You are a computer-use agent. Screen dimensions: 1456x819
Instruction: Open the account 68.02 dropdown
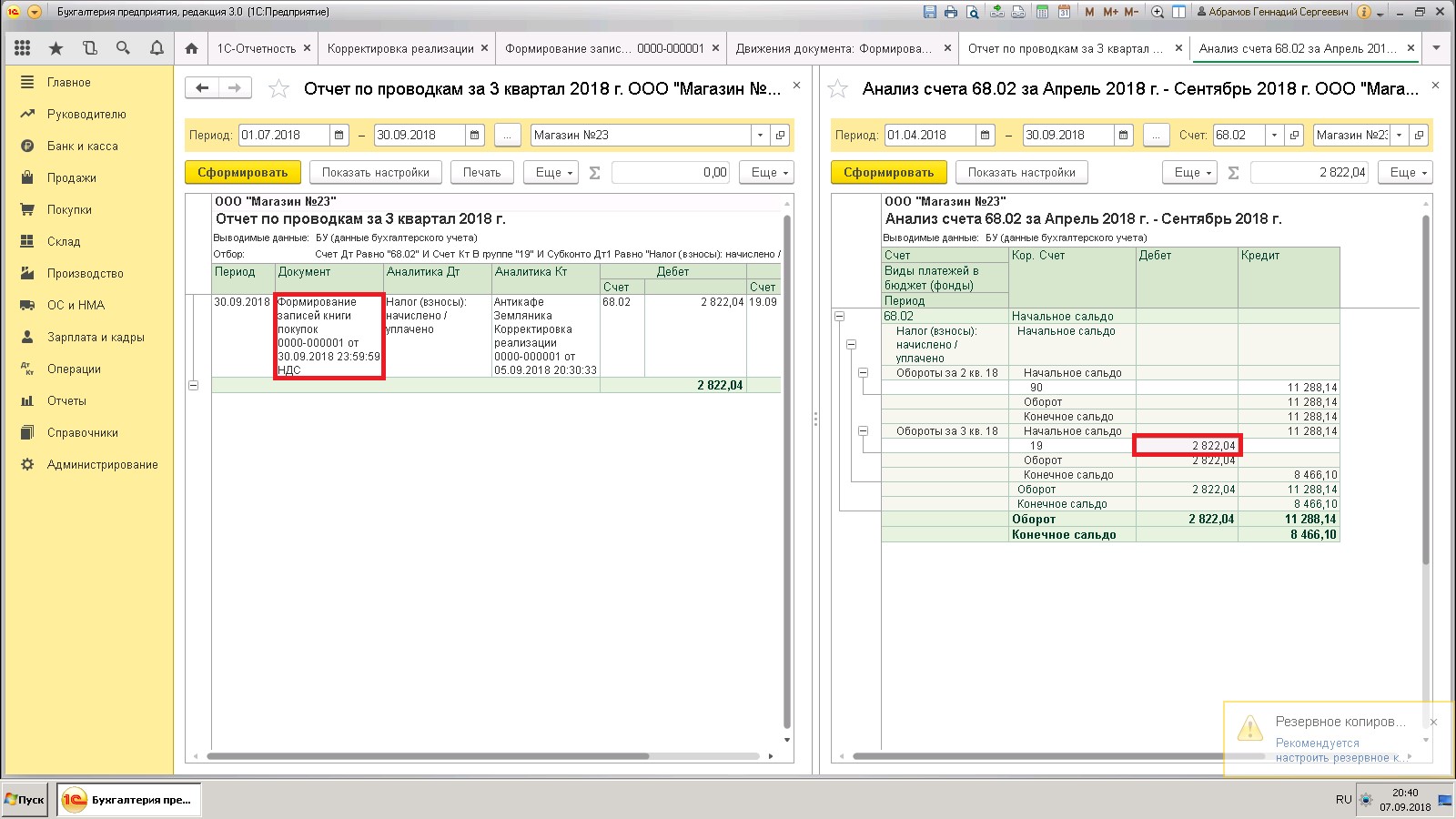coord(1274,135)
